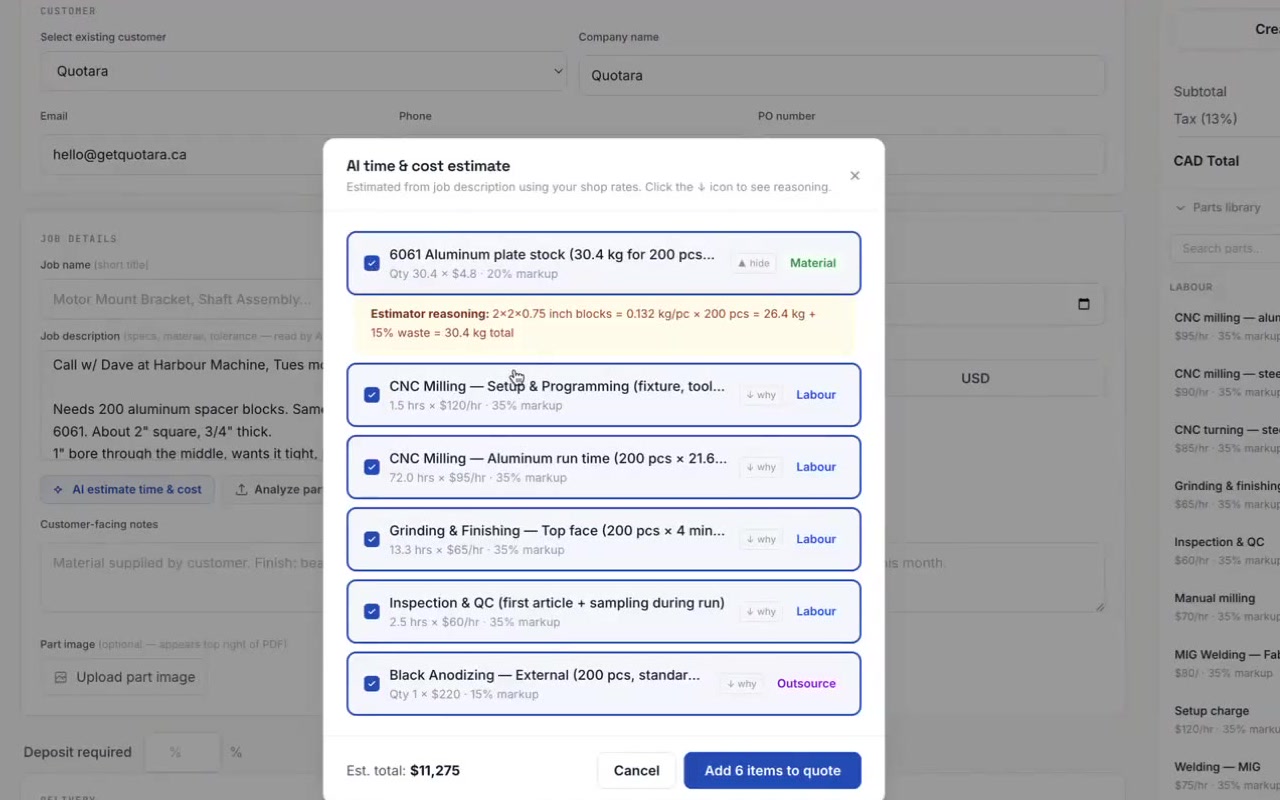This screenshot has width=1280, height=800.
Task: Click the Labour tag on Aluminum run time
Action: click(816, 467)
